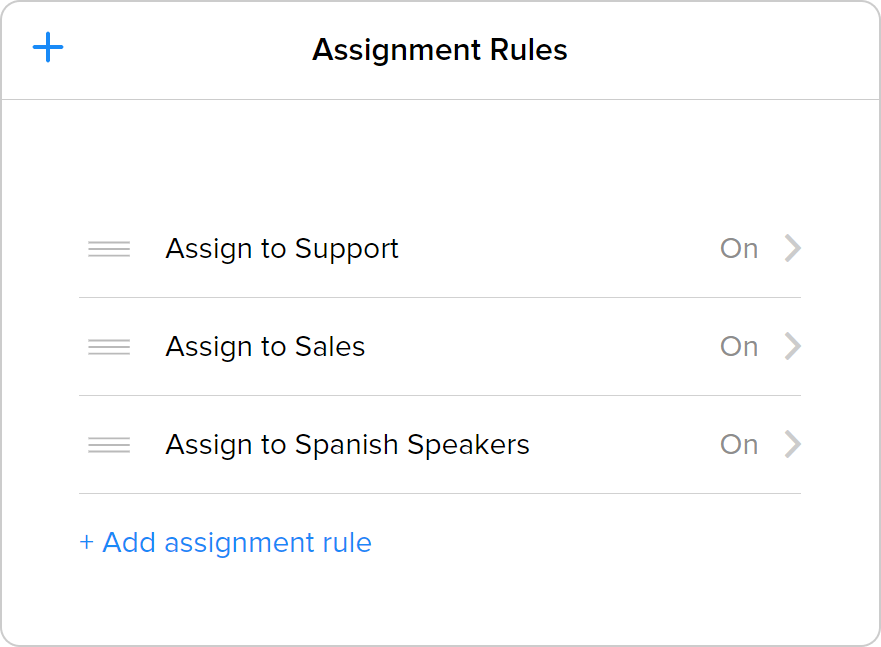Expand the Assign to Spanish Speakers chevron
This screenshot has height=647, width=881.
pyautogui.click(x=791, y=445)
